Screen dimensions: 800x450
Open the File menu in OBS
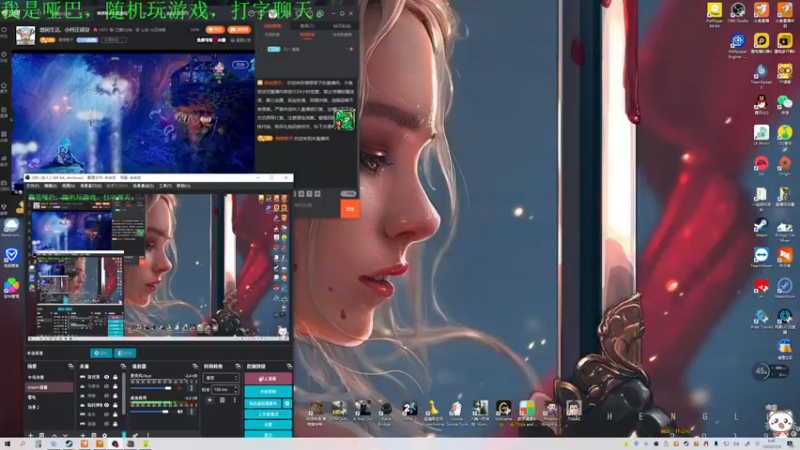[x=33, y=186]
